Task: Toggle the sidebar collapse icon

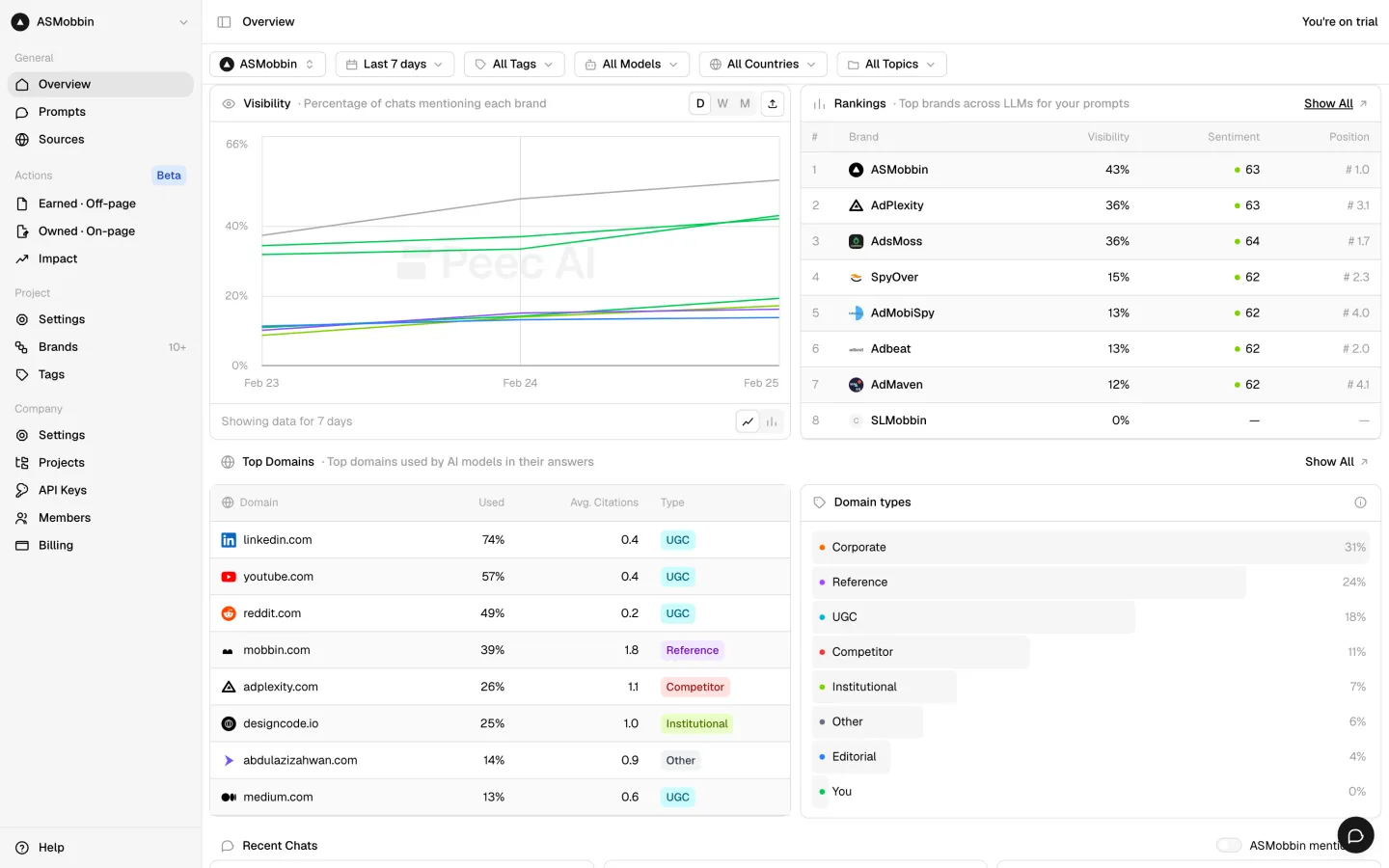Action: [224, 22]
